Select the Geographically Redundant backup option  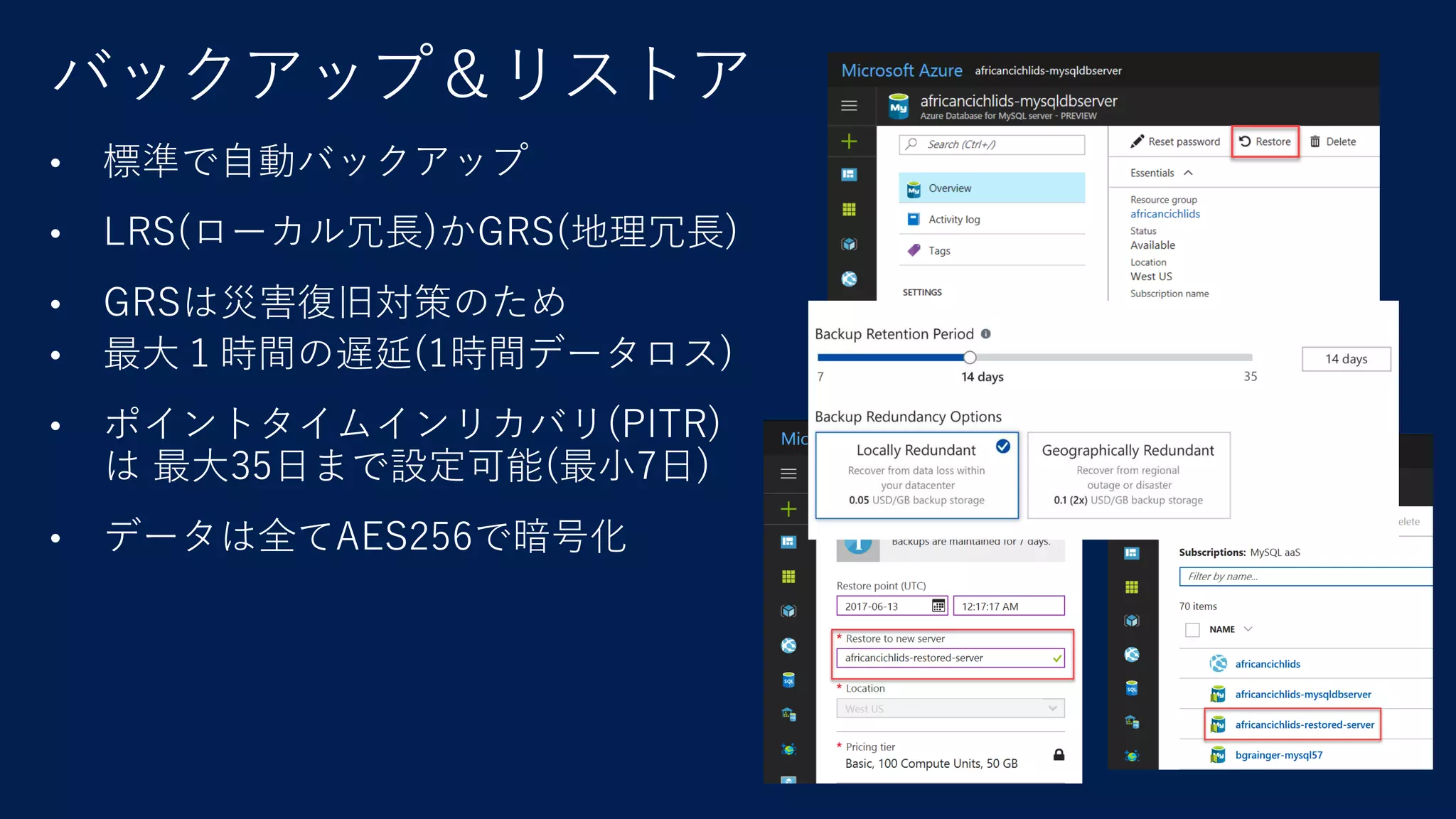pyautogui.click(x=1128, y=475)
